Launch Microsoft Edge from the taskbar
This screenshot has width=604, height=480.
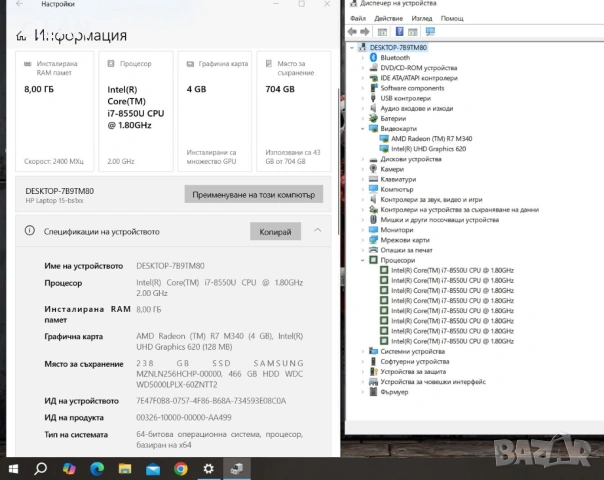point(97,469)
